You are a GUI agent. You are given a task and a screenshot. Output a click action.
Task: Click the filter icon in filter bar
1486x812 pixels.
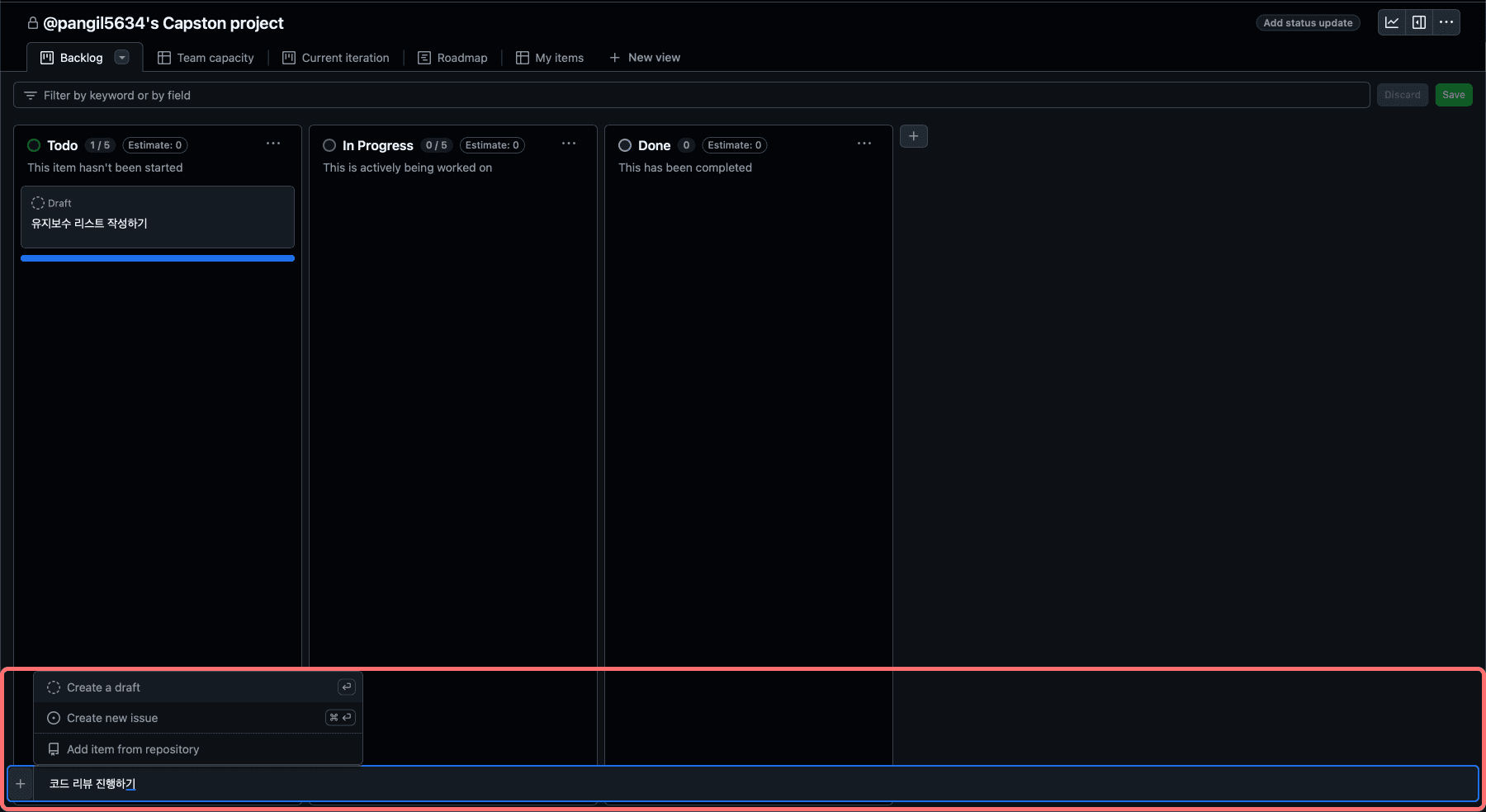click(31, 96)
